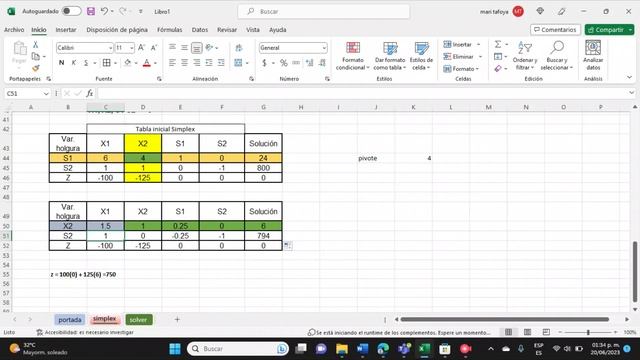Open Dar formato como tabla
The image size is (640, 360).
point(390,56)
